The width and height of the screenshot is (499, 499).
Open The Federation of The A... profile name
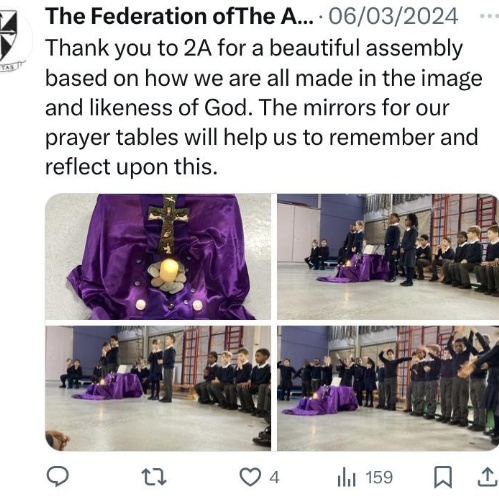[x=179, y=16]
